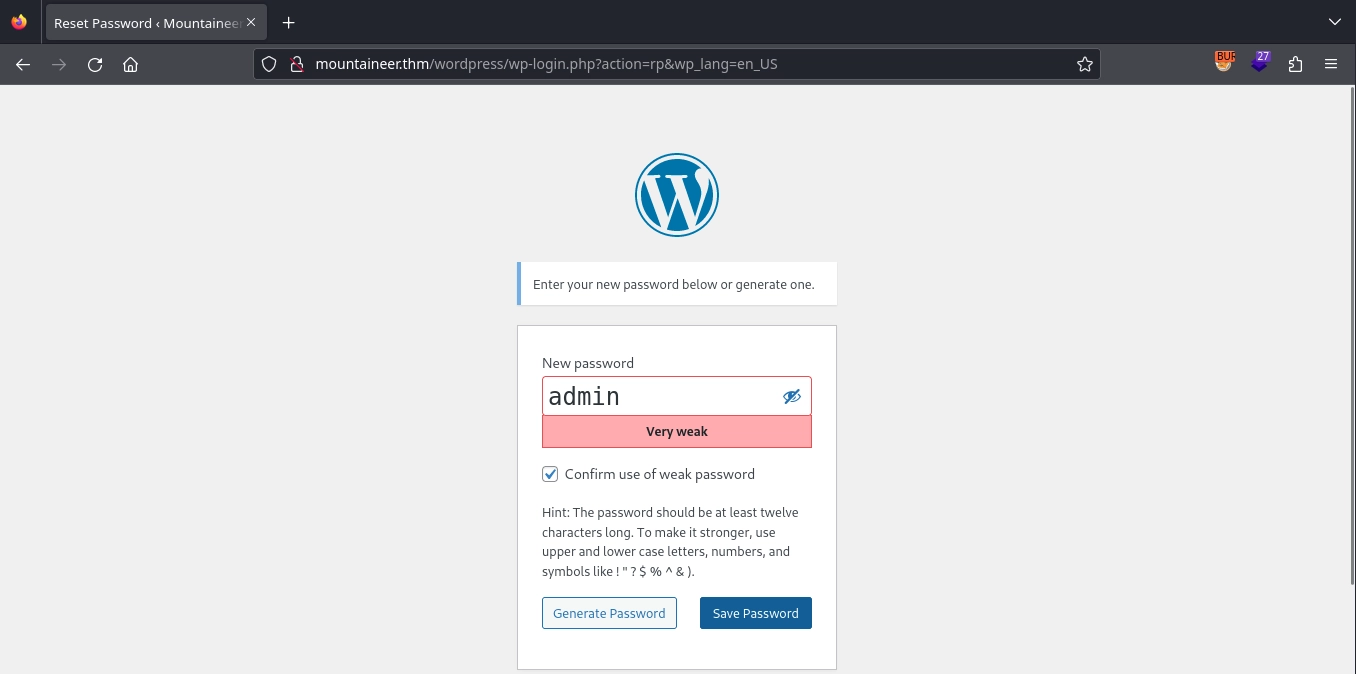Open new tab with plus button
This screenshot has height=674, width=1356.
point(288,22)
